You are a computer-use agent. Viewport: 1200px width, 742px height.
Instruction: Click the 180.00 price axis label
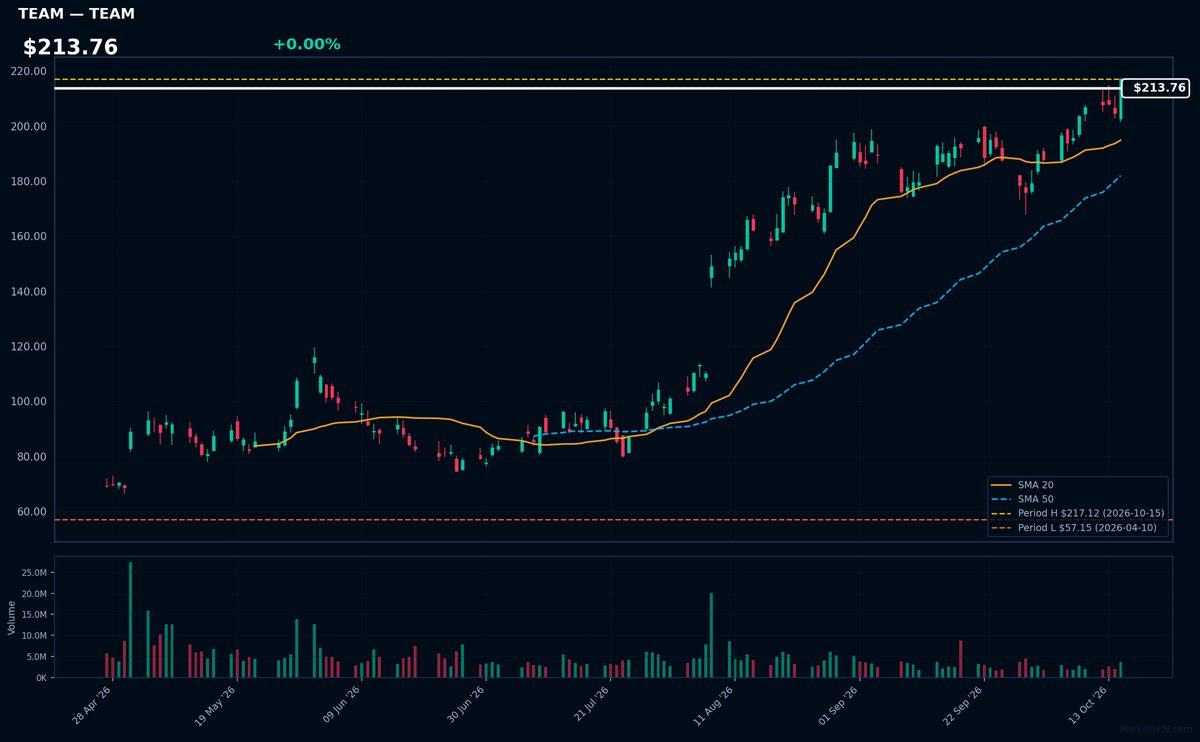click(x=28, y=181)
